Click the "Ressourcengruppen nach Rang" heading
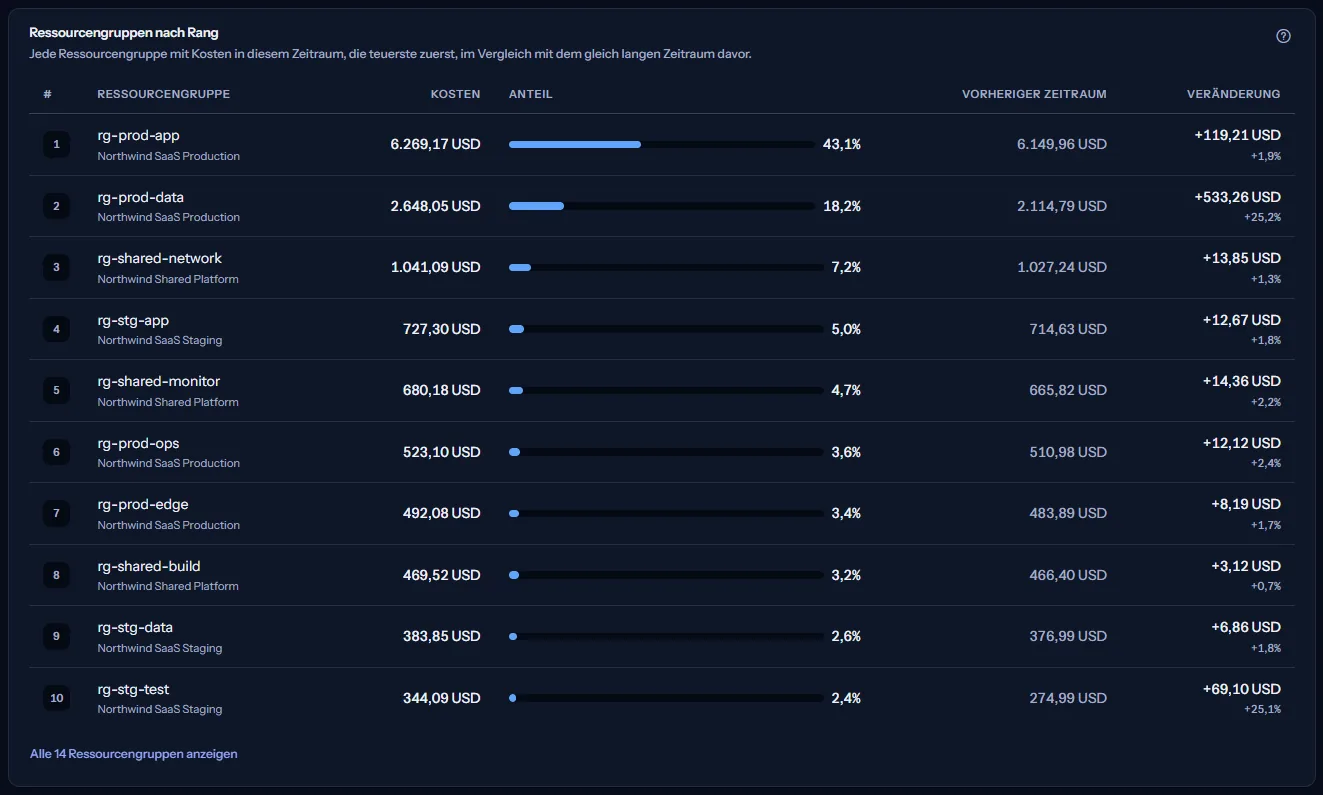This screenshot has width=1323, height=795. (x=124, y=33)
